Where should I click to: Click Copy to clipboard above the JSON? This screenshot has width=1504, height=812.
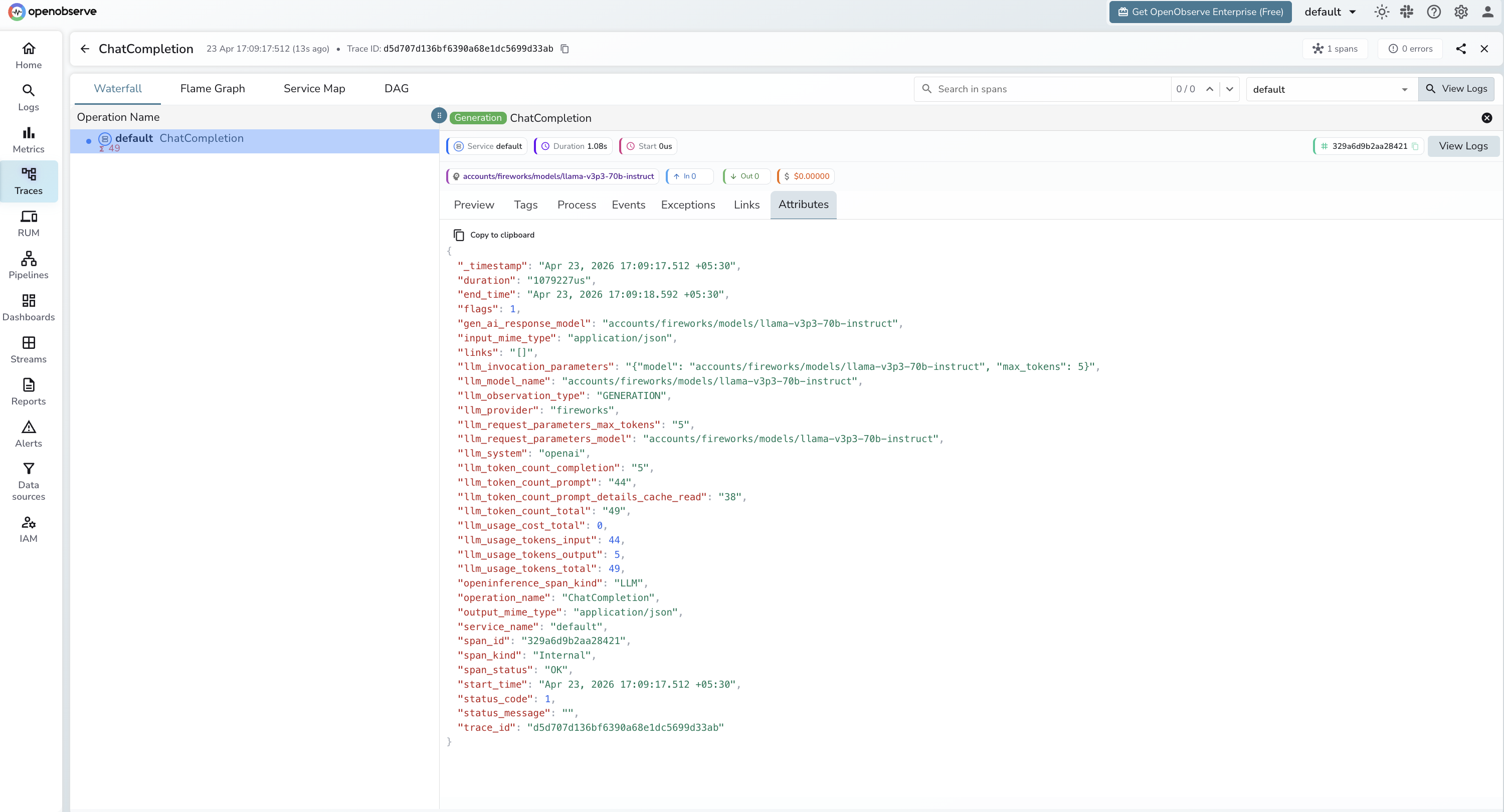tap(494, 235)
